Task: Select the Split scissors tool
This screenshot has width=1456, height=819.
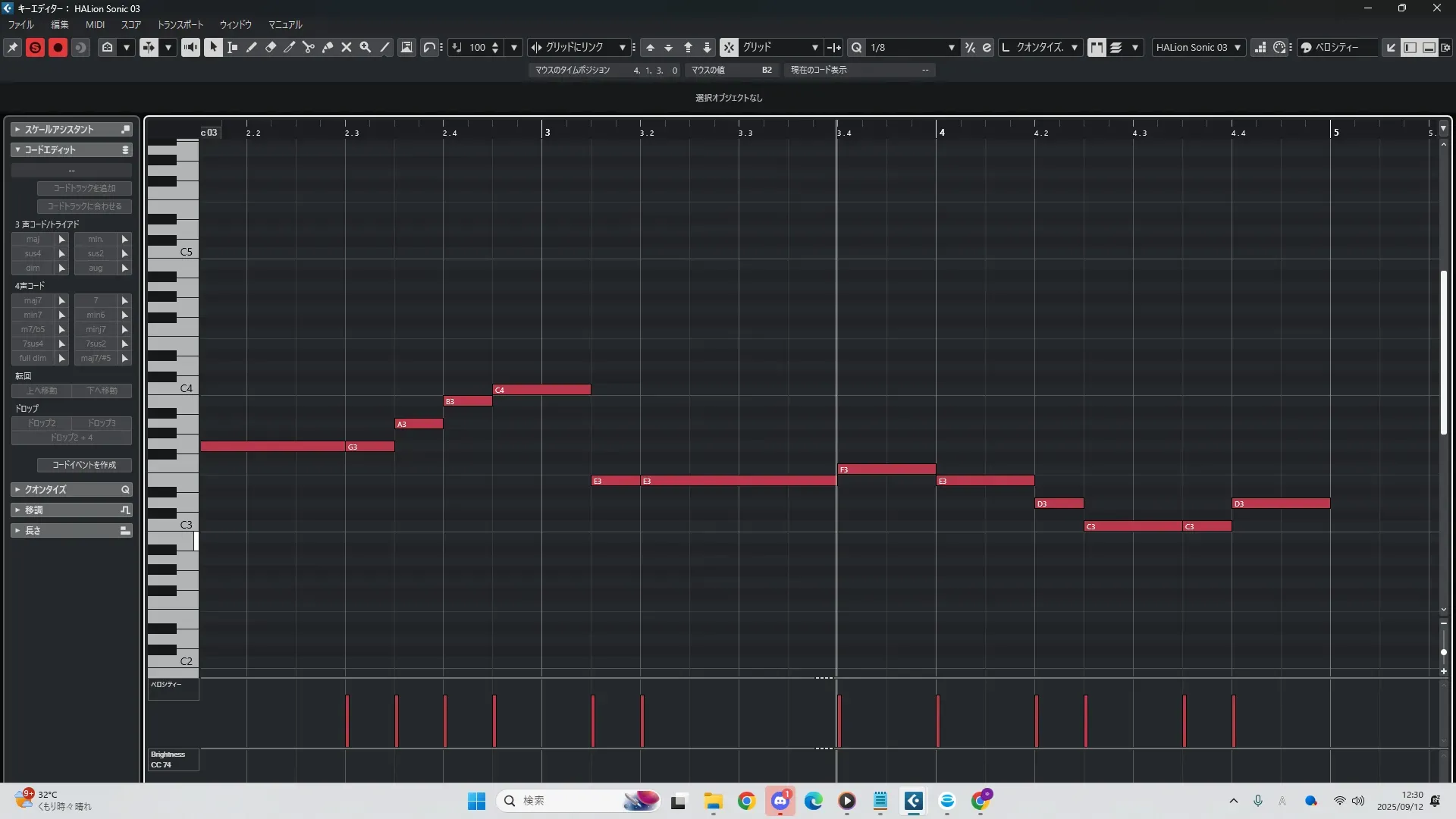Action: click(309, 47)
